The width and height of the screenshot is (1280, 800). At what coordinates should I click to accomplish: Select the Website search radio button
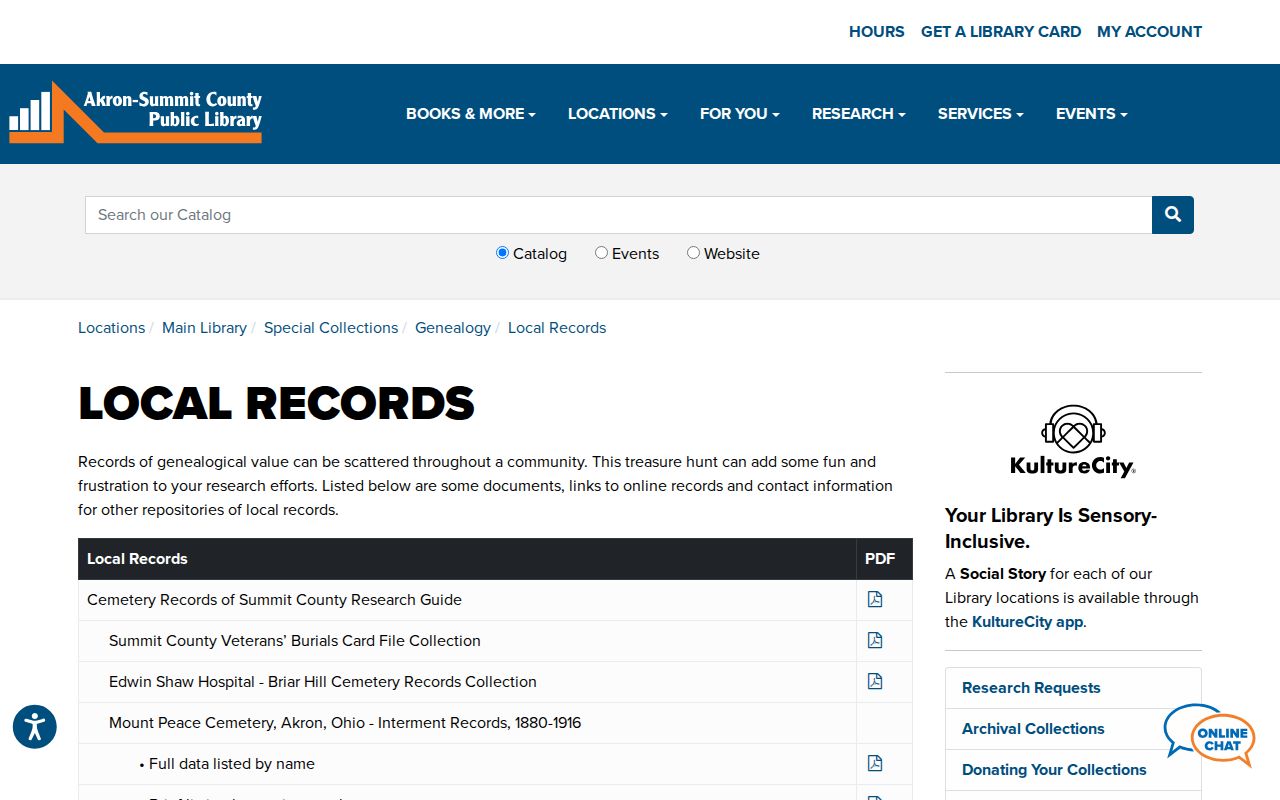point(693,253)
